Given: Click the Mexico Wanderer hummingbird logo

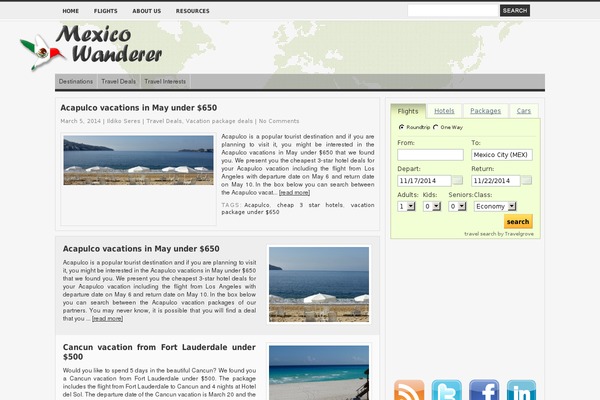Looking at the screenshot, I should pyautogui.click(x=42, y=52).
